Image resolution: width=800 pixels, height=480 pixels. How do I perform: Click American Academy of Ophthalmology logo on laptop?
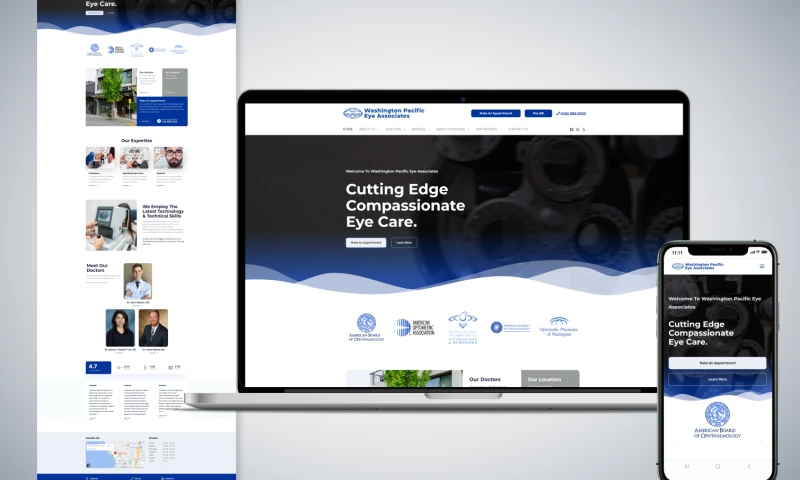click(x=510, y=327)
